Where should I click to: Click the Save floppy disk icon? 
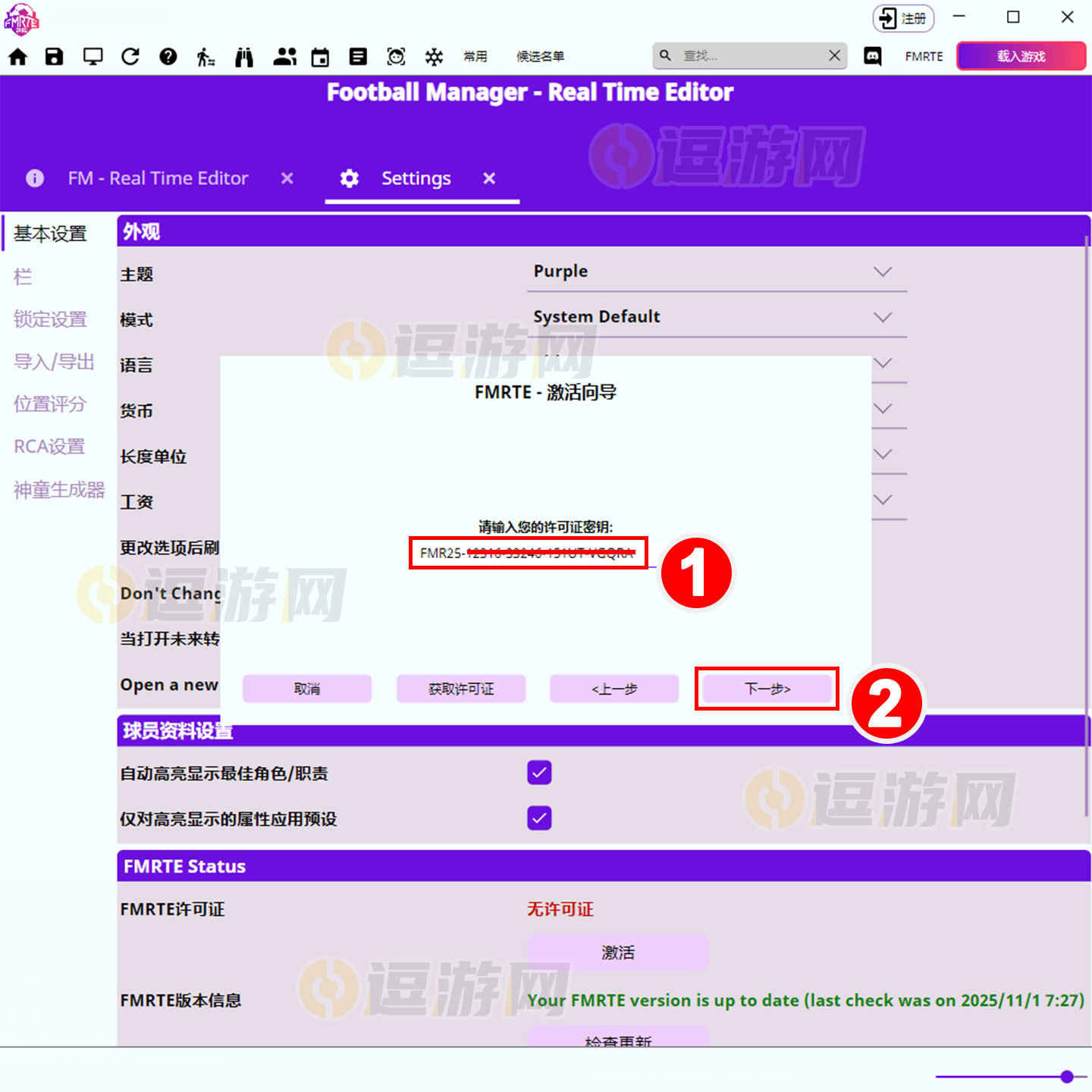tap(54, 56)
